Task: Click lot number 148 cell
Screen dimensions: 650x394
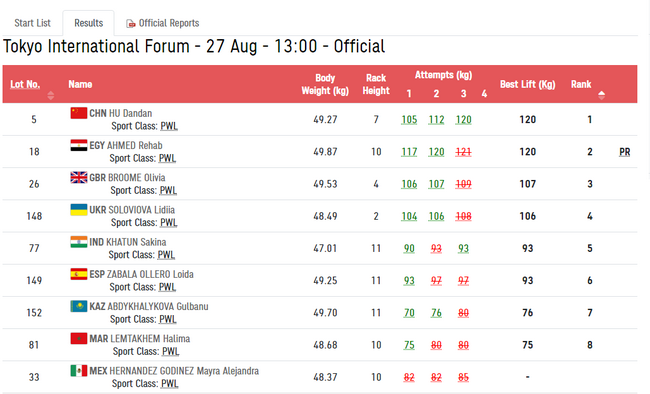Action: click(x=34, y=216)
